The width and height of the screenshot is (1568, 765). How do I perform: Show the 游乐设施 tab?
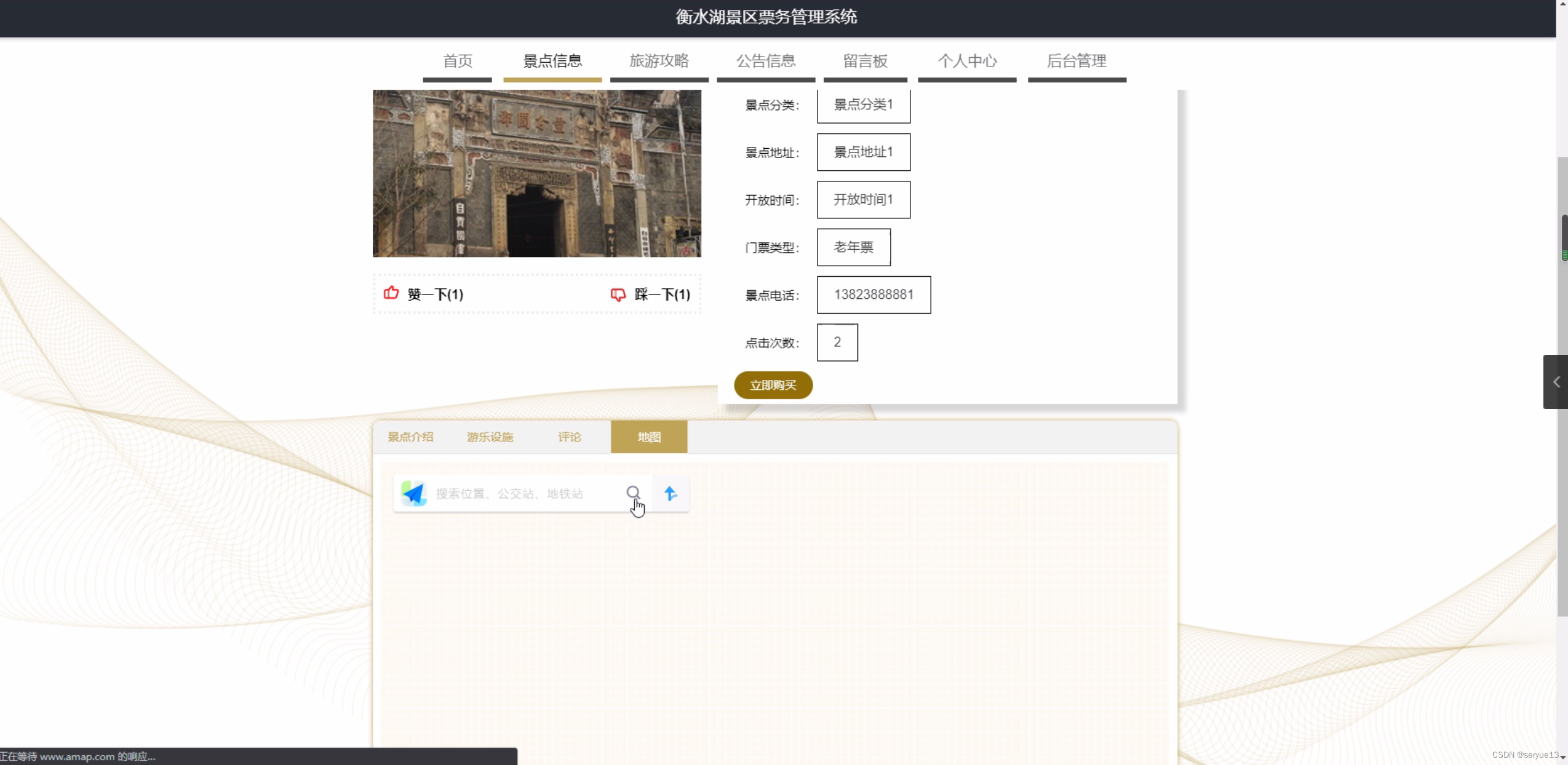(490, 437)
